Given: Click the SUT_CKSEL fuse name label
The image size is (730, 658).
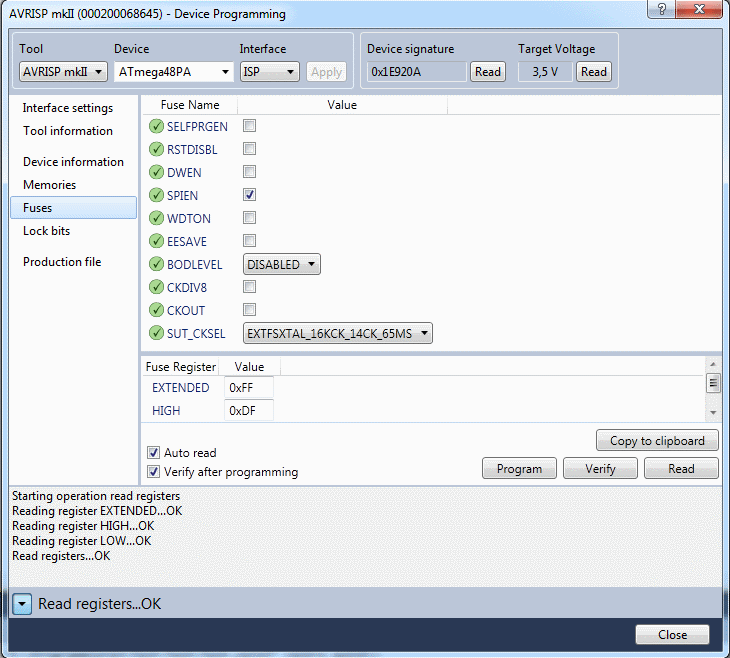Looking at the screenshot, I should point(196,333).
